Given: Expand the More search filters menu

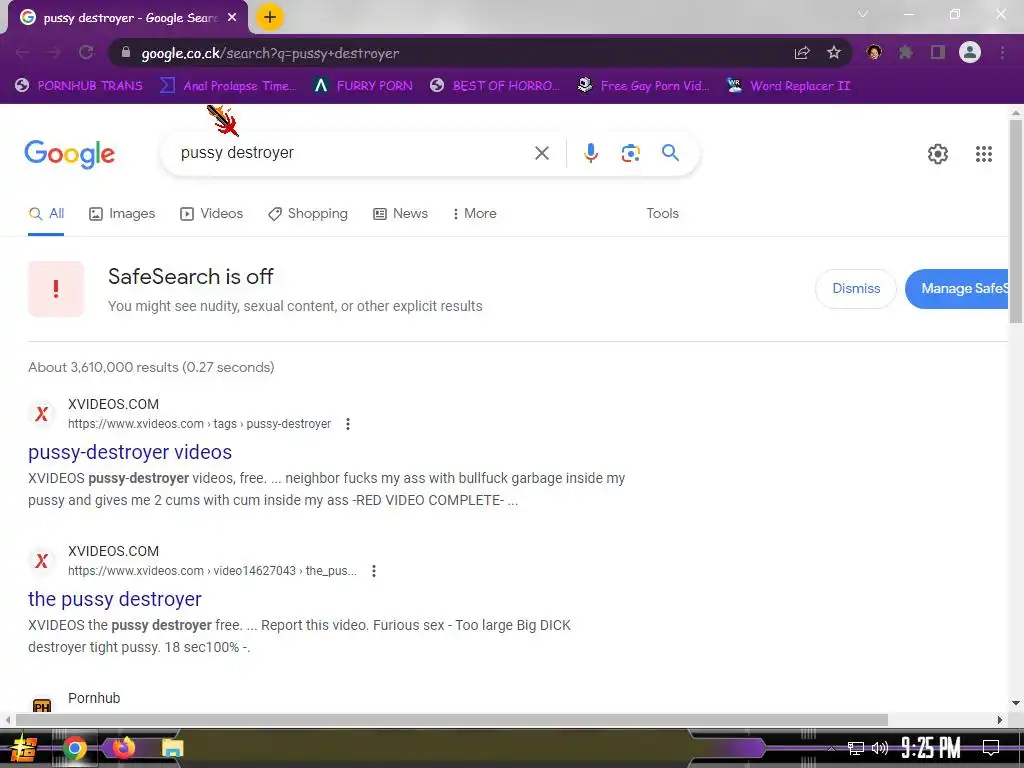Looking at the screenshot, I should tap(475, 214).
